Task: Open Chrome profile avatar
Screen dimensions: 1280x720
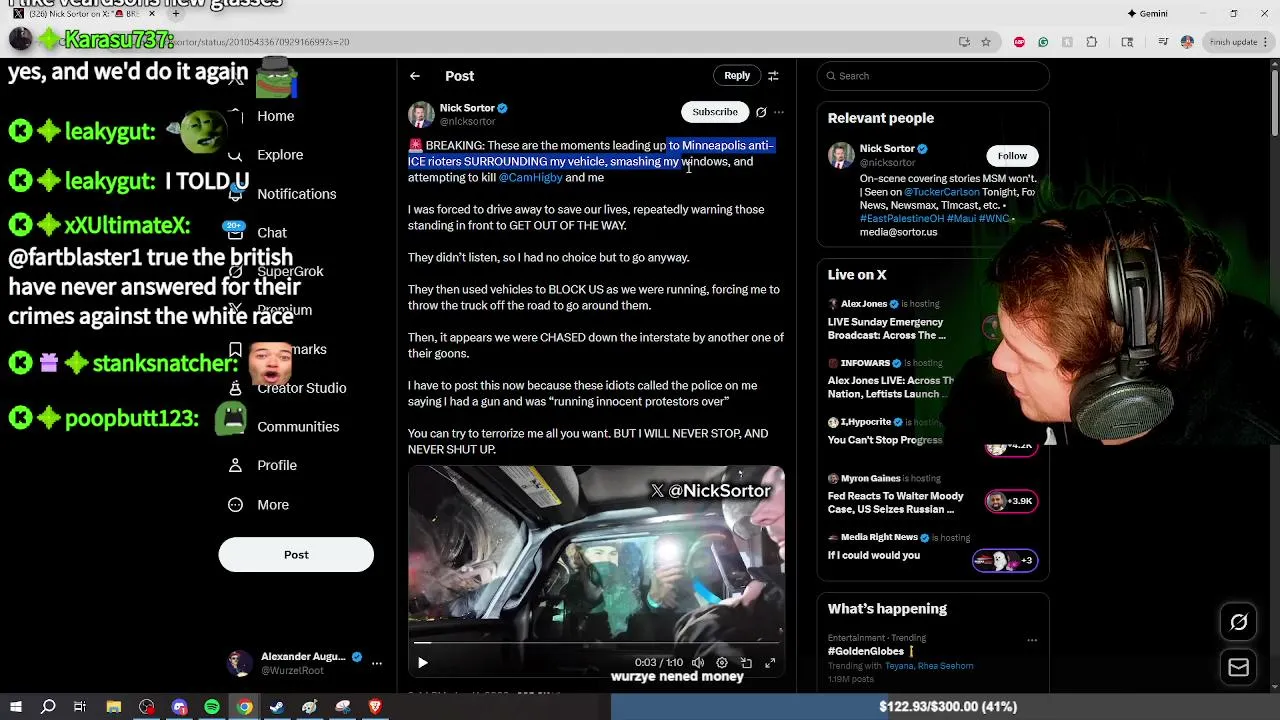Action: [1187, 42]
